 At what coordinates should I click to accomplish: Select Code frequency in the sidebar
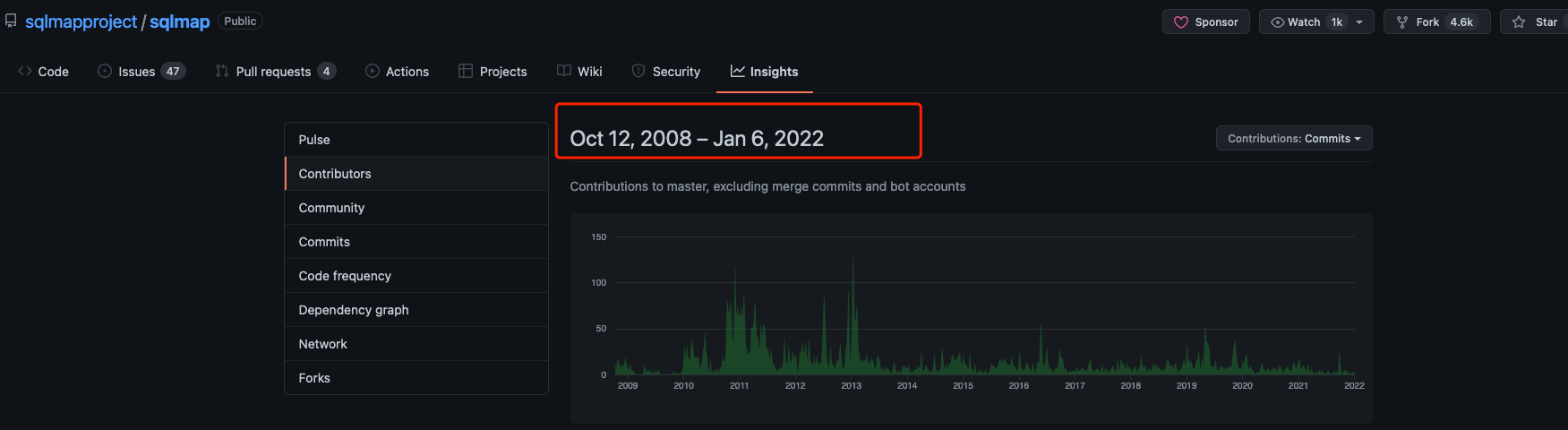[345, 276]
